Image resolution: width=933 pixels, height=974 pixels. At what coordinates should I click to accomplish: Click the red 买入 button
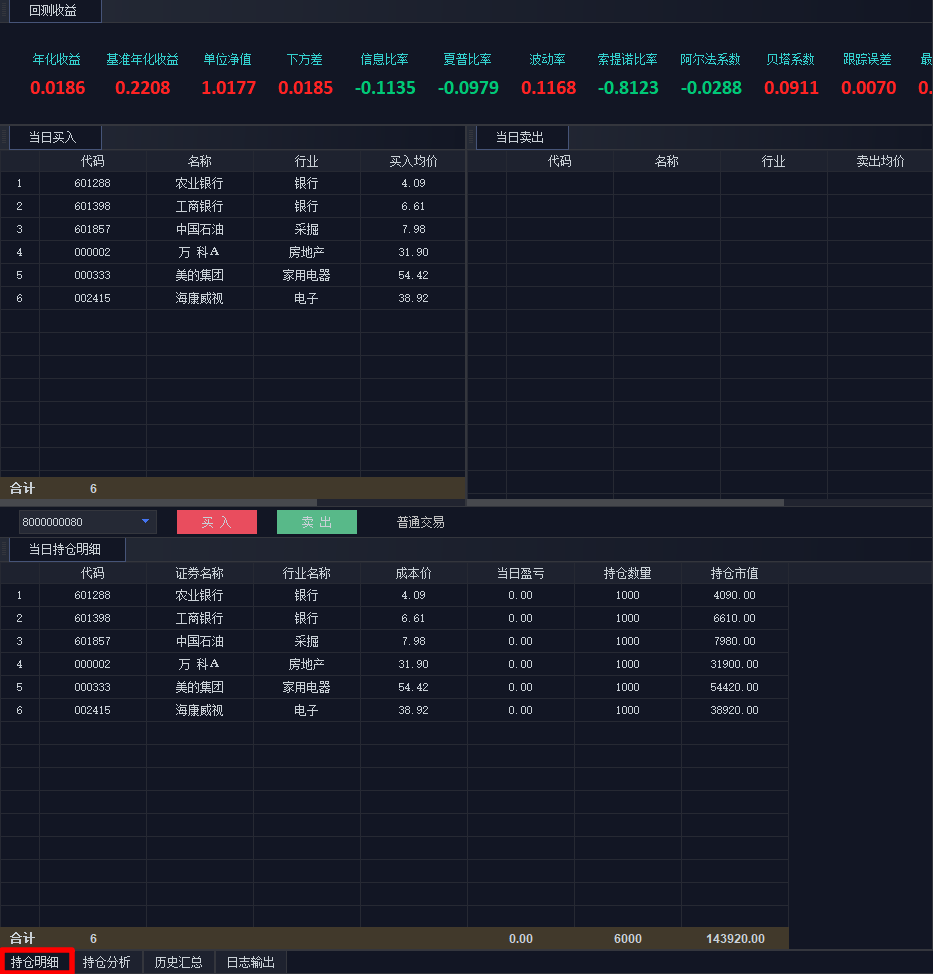216,522
